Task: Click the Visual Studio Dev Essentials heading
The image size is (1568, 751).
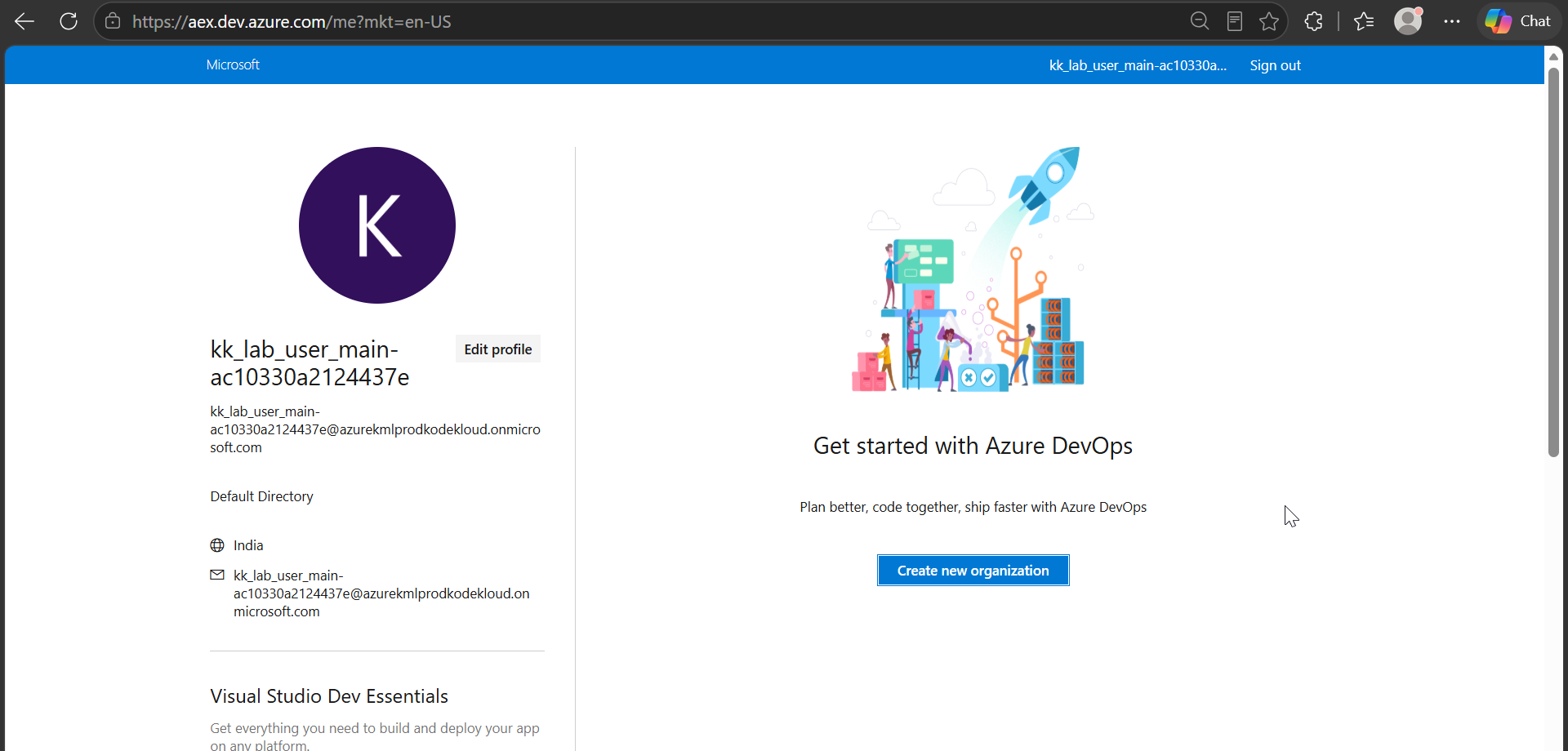Action: click(329, 696)
